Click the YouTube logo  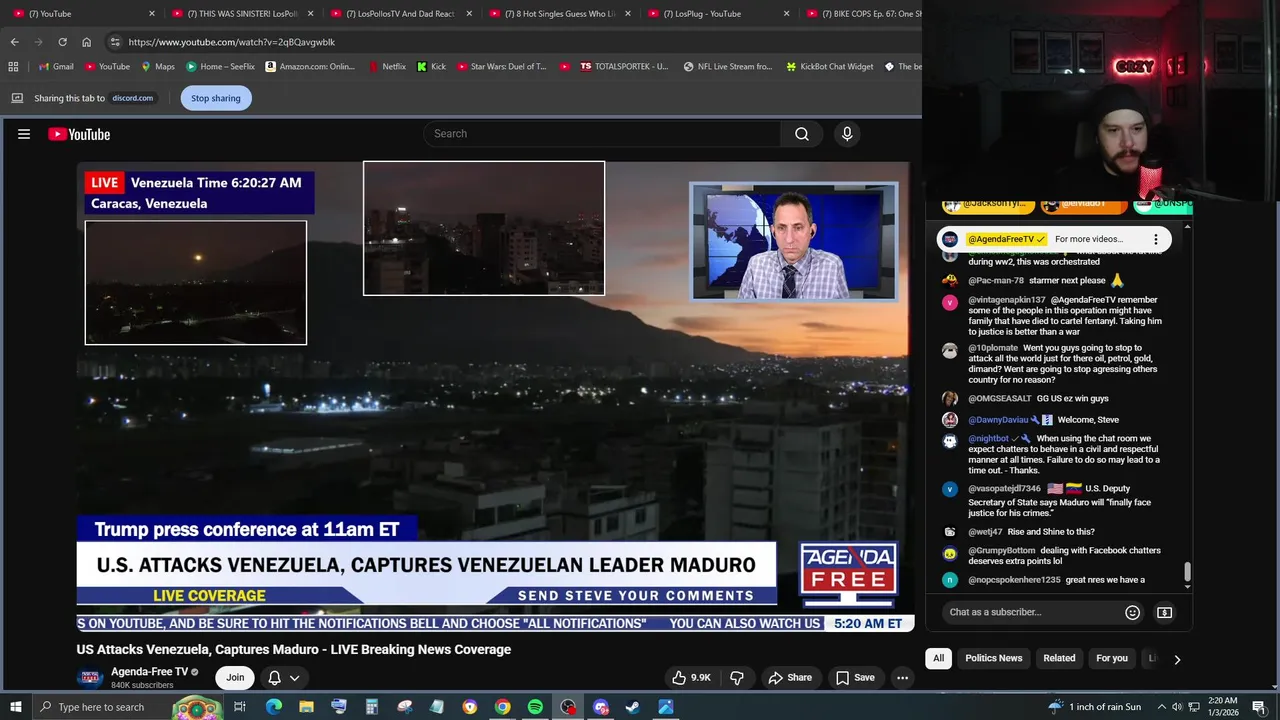tap(79, 134)
